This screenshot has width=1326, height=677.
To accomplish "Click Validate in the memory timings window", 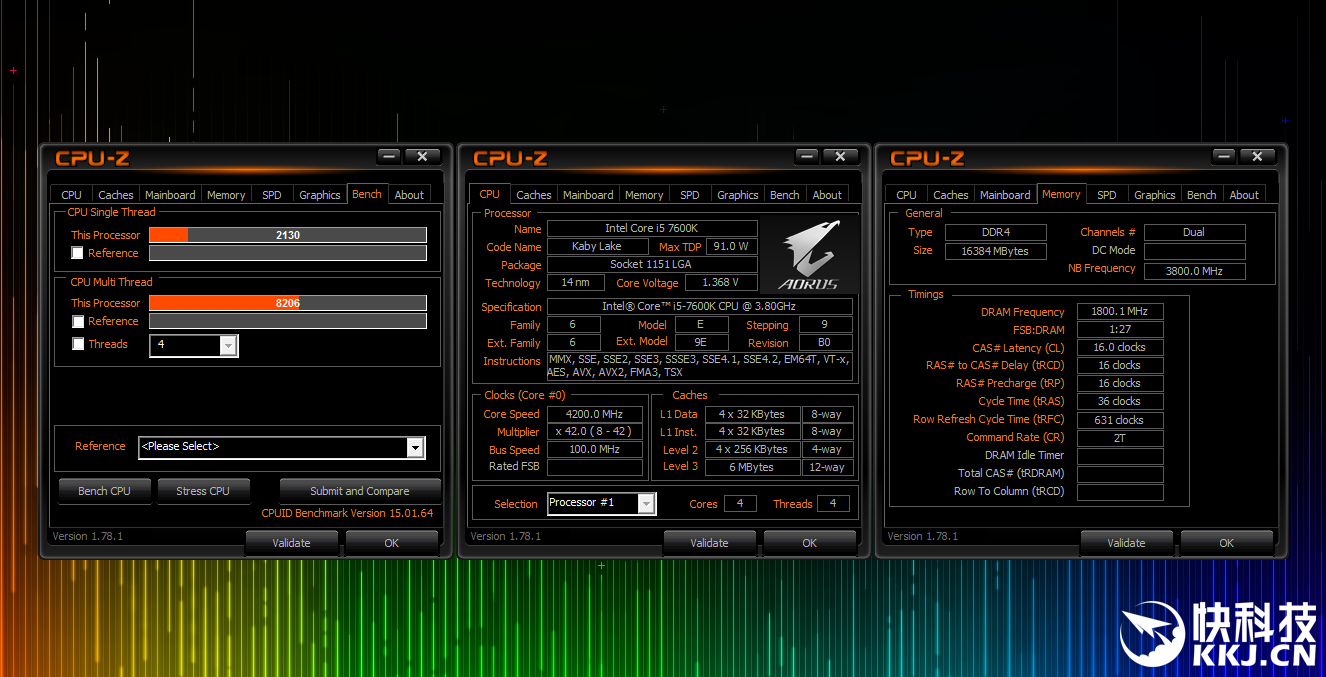I will click(x=1126, y=543).
